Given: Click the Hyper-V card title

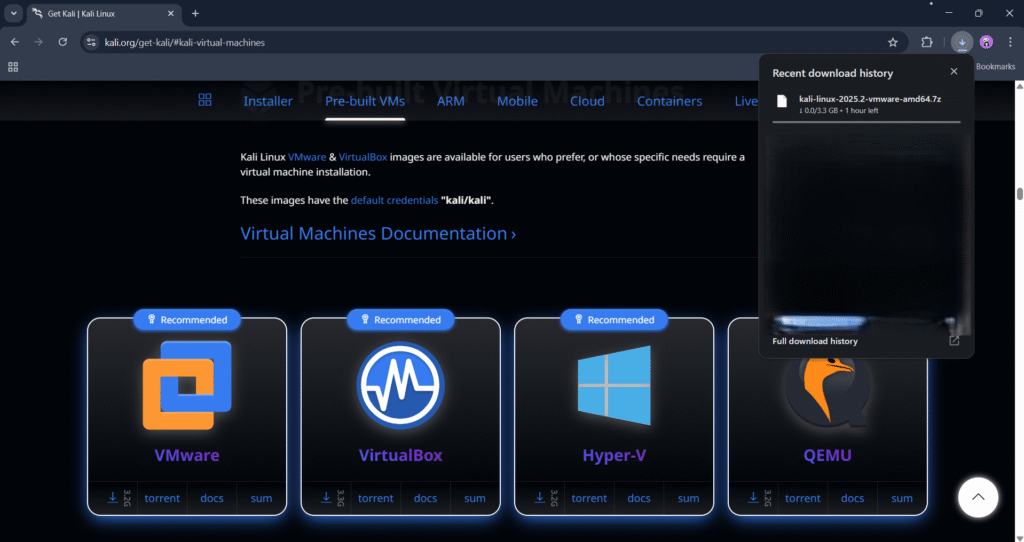Looking at the screenshot, I should point(614,455).
